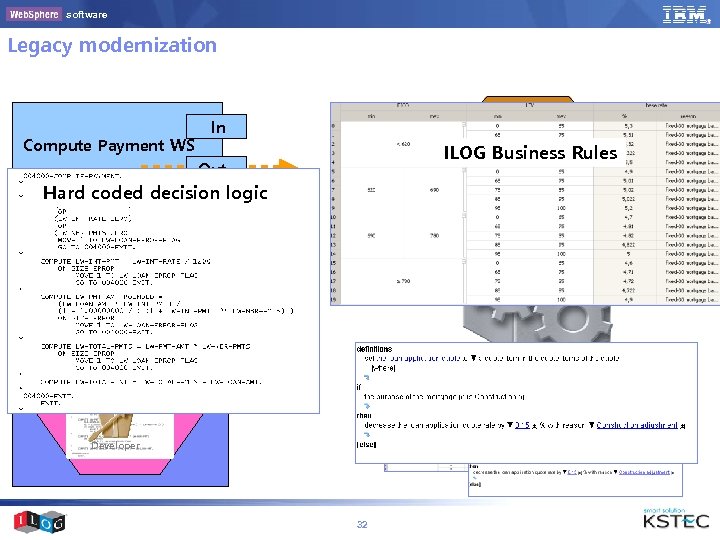Click the 'then' keyword in the front rule editor
This screenshot has width=720, height=540.
click(x=364, y=416)
